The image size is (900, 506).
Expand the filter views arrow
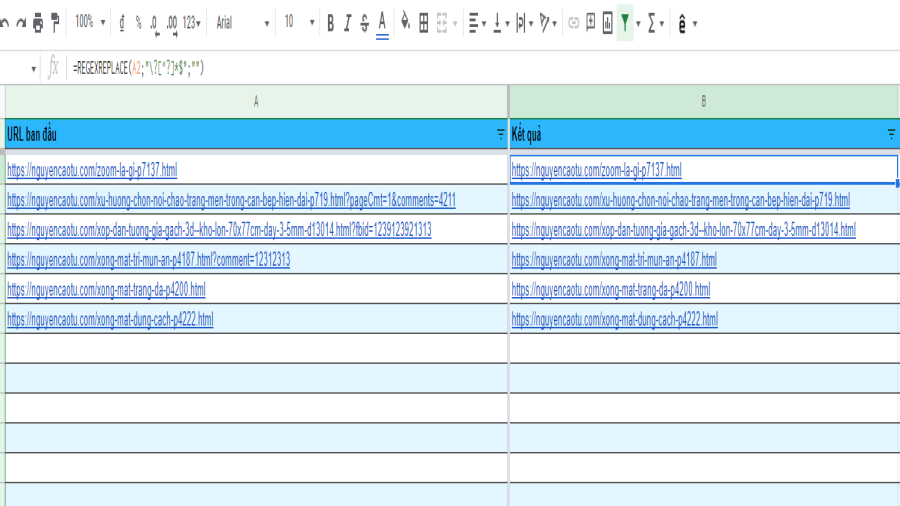tap(638, 24)
